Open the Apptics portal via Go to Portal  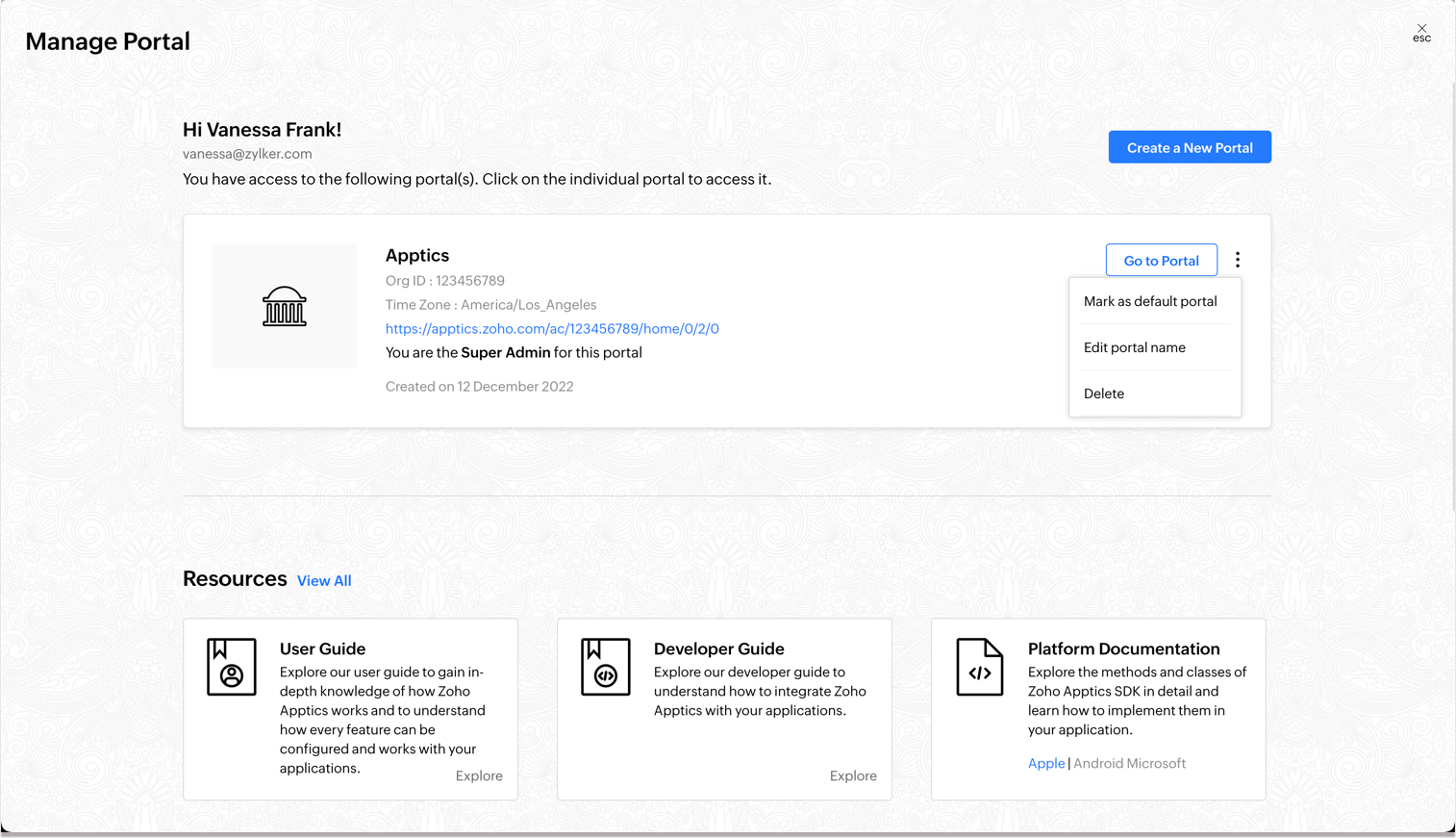pos(1161,261)
